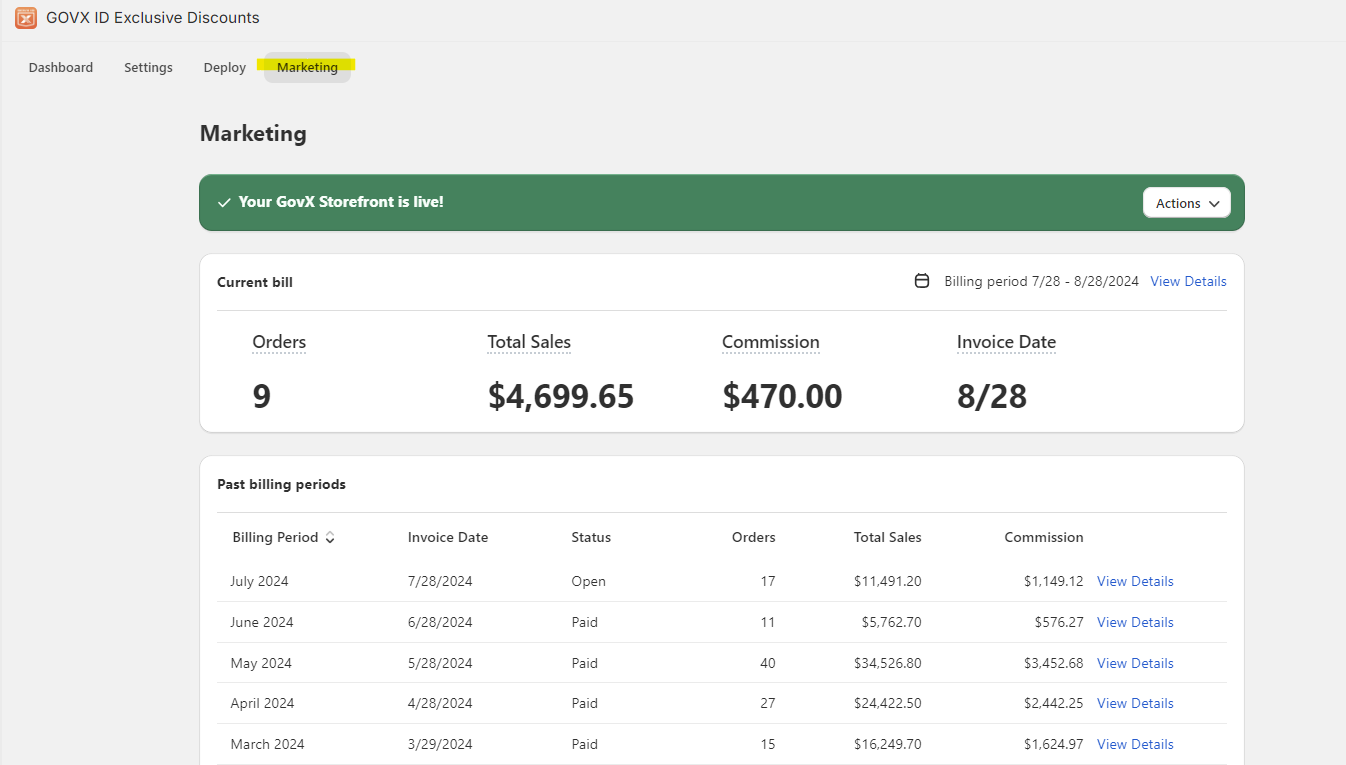The image size is (1346, 765).
Task: Go to the Deploy tab
Action: (x=225, y=68)
